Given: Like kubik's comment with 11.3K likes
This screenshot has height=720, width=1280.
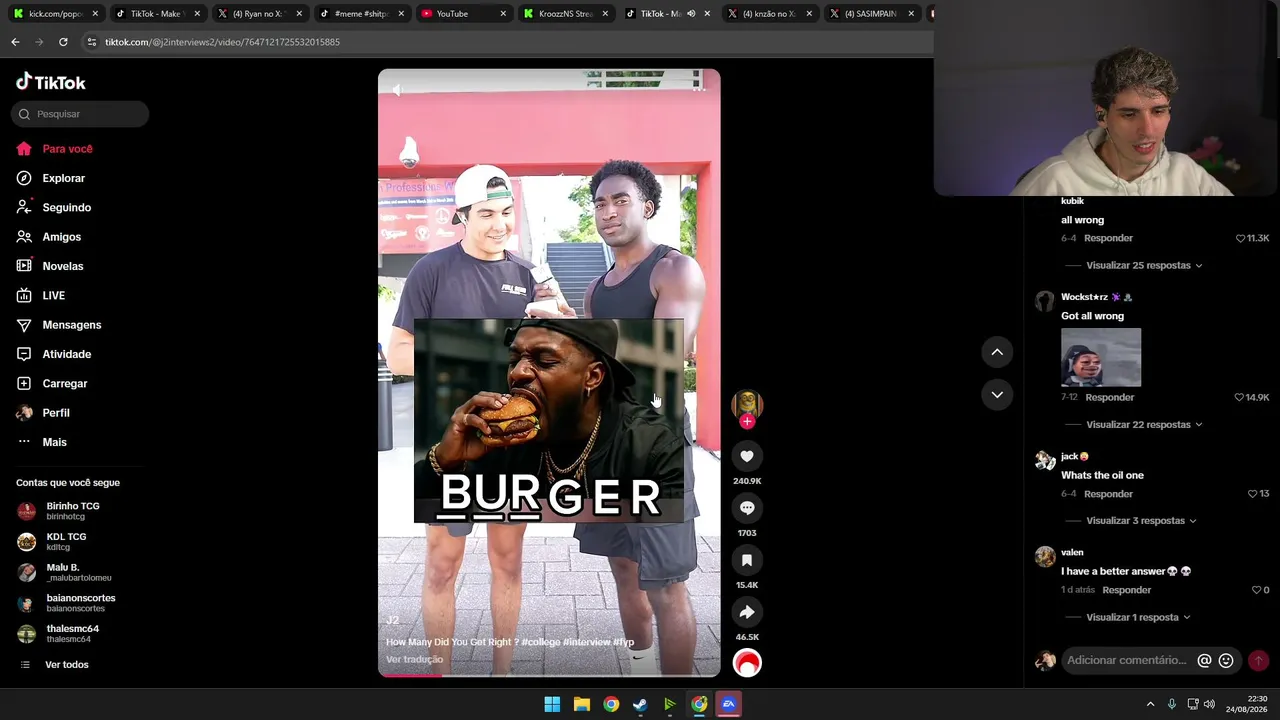Looking at the screenshot, I should (1240, 238).
